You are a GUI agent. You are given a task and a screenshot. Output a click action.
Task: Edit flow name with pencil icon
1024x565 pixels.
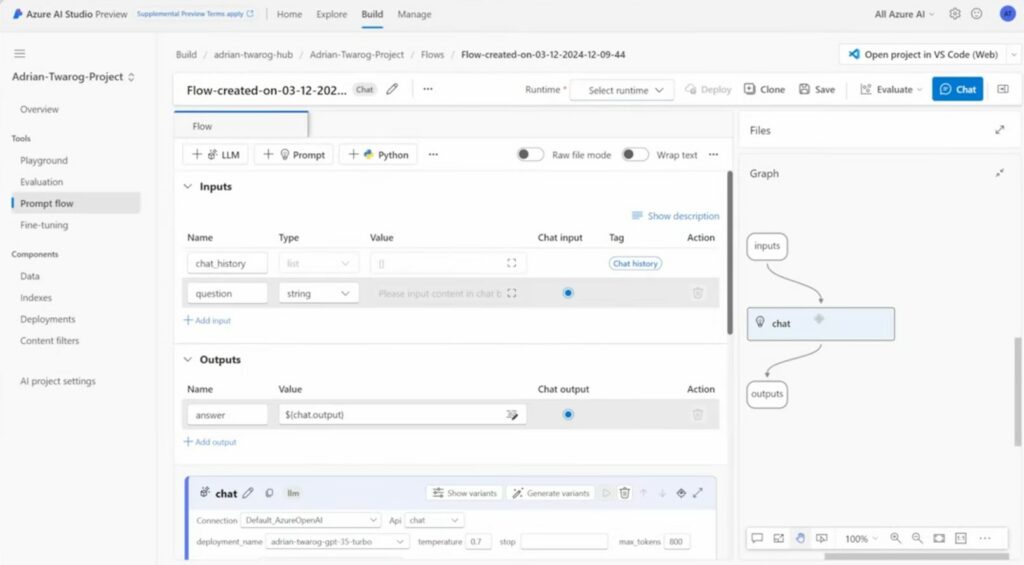coord(392,89)
